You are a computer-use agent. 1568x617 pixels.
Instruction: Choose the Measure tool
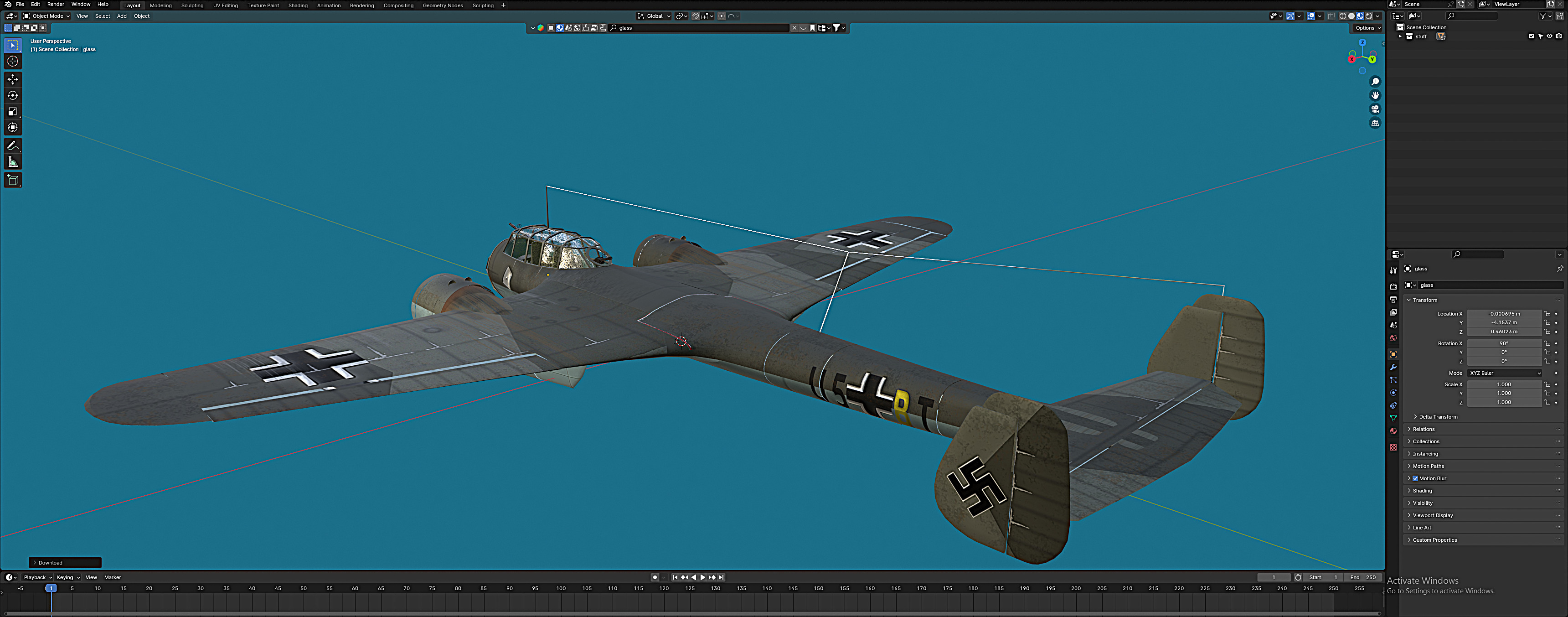point(13,161)
